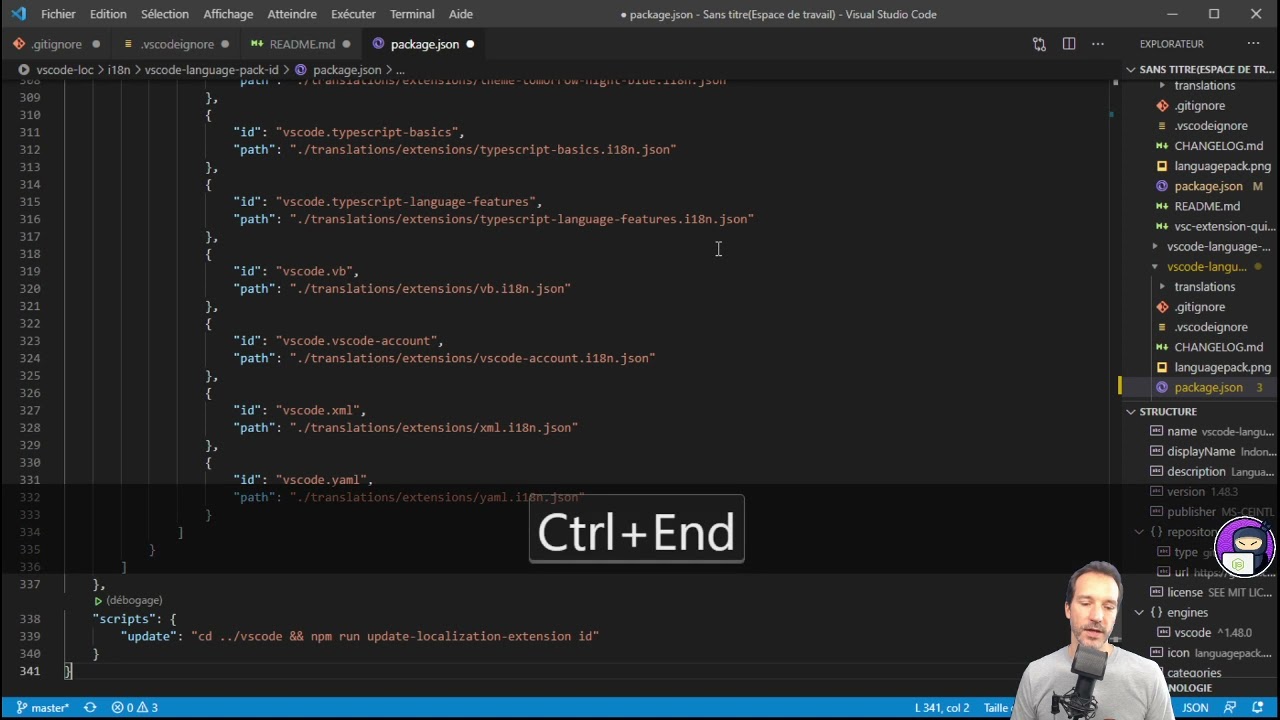
Task: Collapse the repository node in Structure
Action: [1139, 532]
